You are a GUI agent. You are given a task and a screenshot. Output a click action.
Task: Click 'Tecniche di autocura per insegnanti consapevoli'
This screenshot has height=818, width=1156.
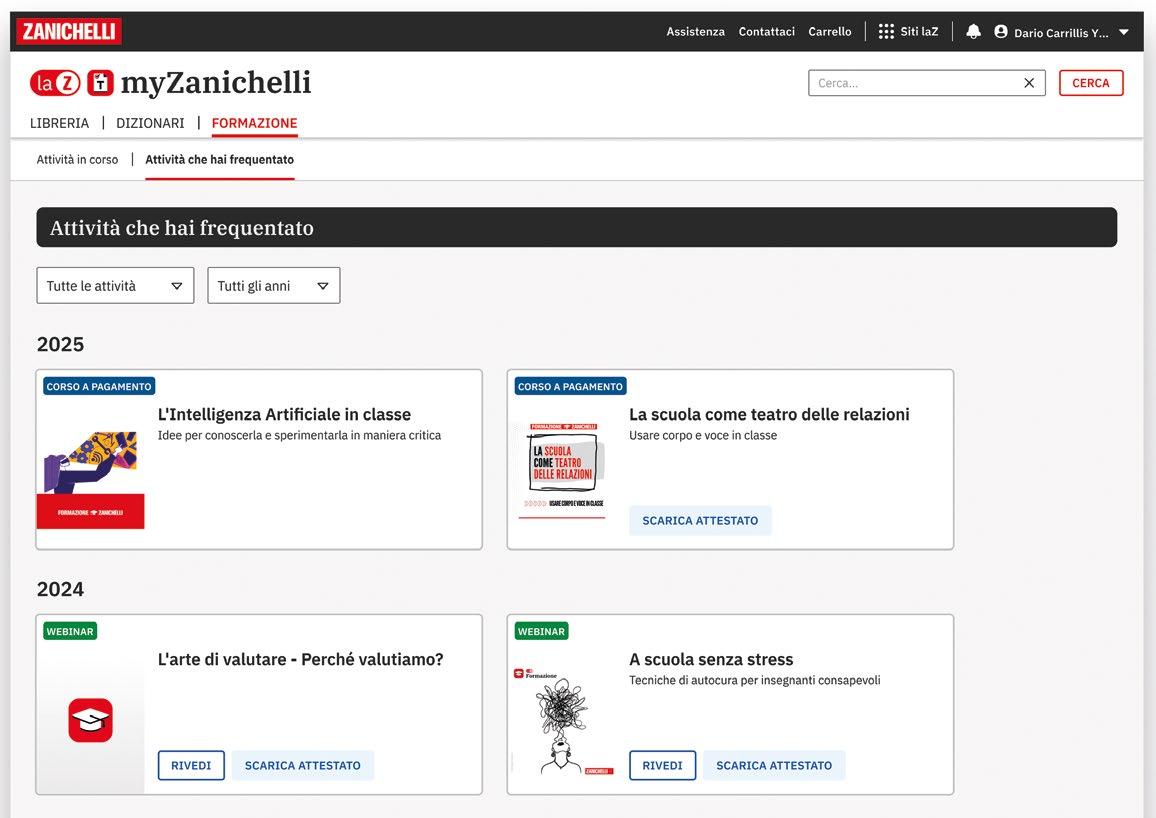point(754,680)
